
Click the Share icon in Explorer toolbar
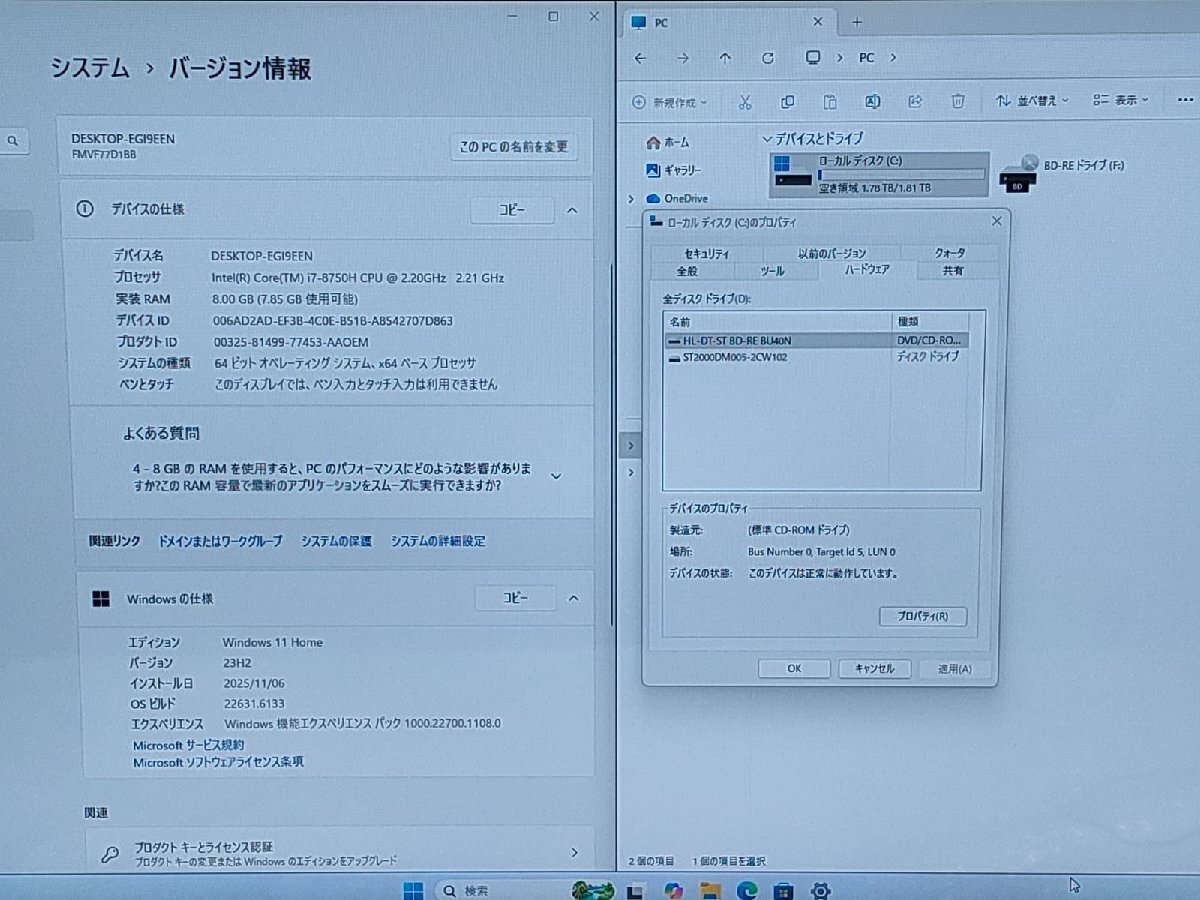point(914,101)
